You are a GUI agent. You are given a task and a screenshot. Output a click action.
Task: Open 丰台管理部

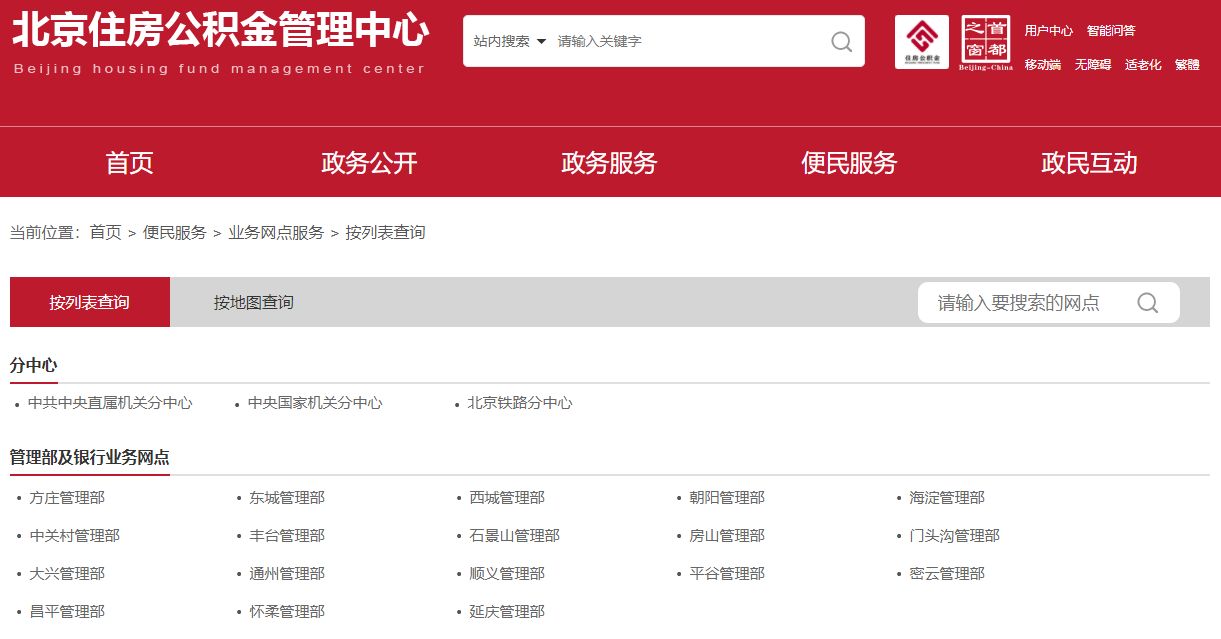(x=287, y=535)
